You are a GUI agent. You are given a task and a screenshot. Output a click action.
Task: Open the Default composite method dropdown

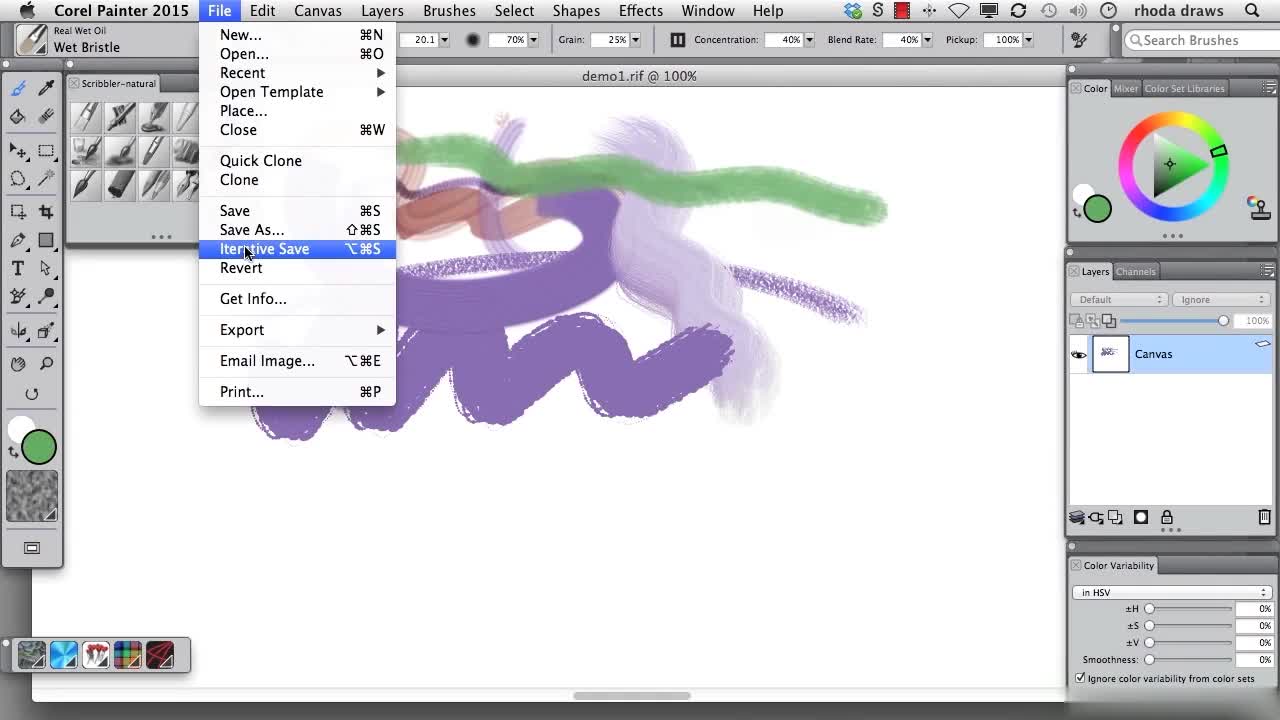click(1119, 299)
